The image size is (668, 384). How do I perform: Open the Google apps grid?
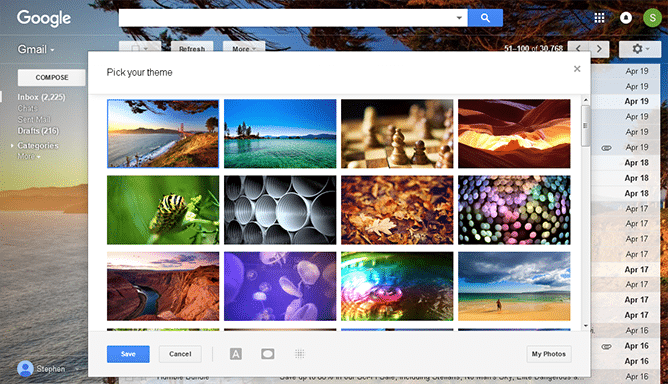pyautogui.click(x=599, y=17)
